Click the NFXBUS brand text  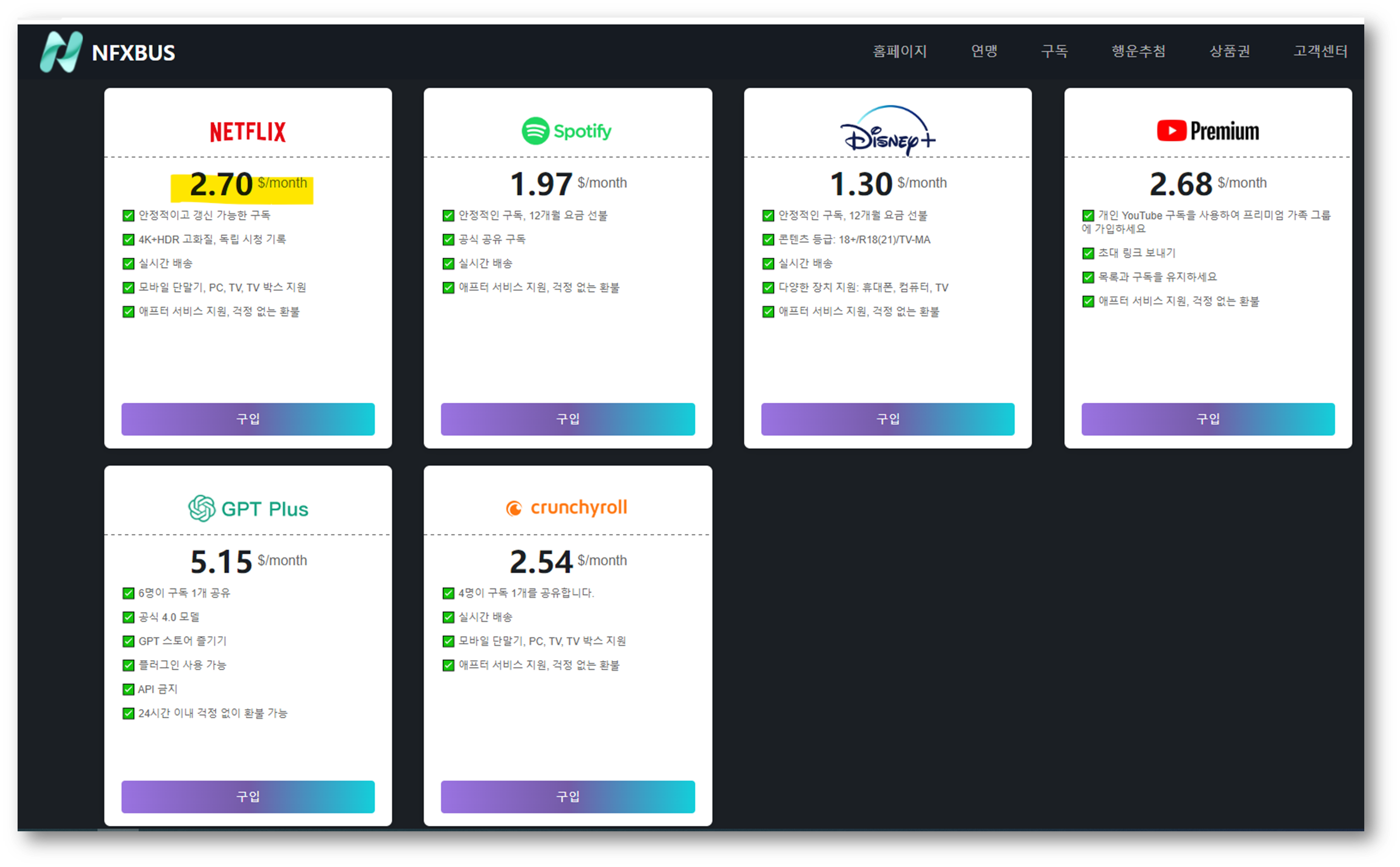pos(133,53)
